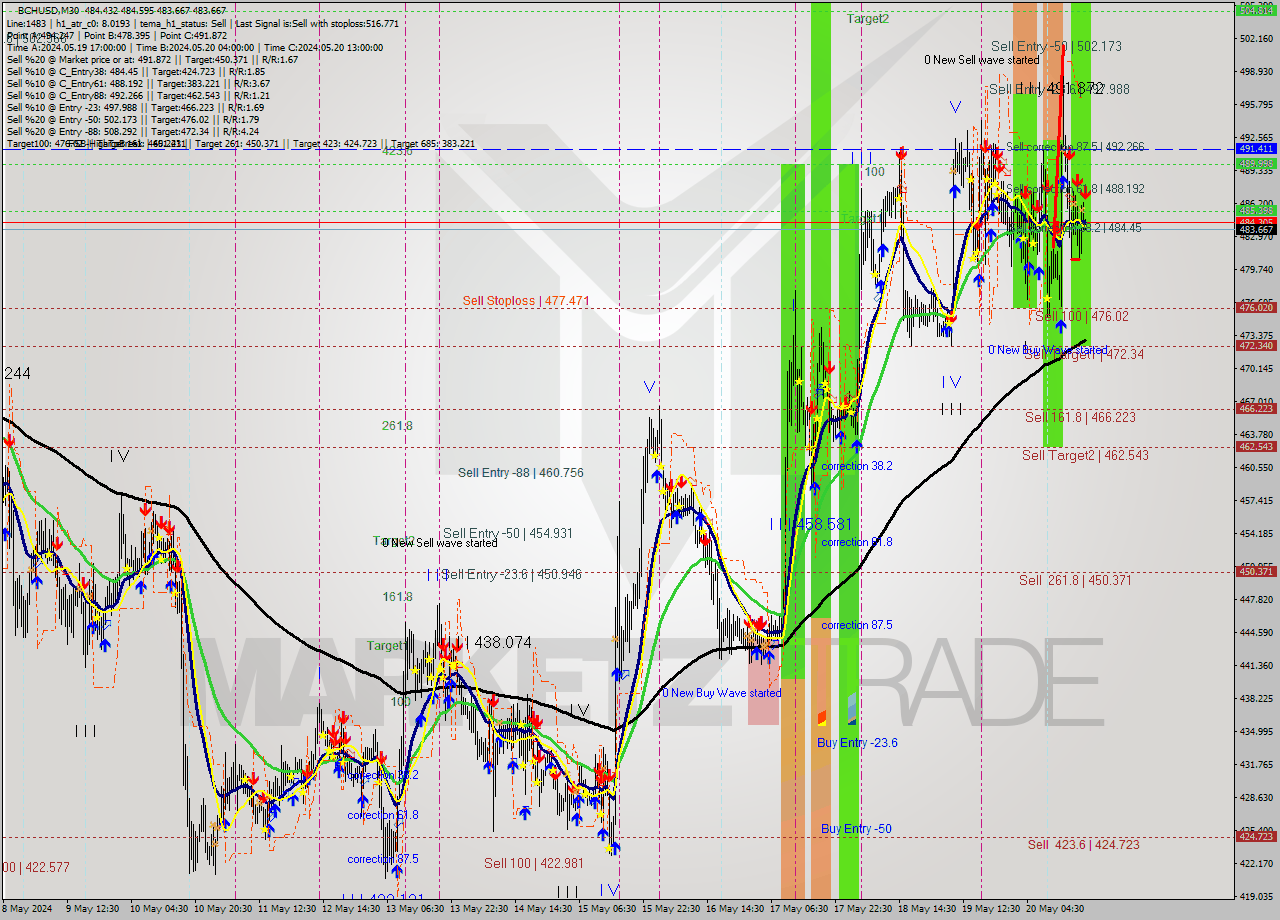1280x920 pixels.
Task: Click the red 424.723 price tag on axis
Action: 1256,836
